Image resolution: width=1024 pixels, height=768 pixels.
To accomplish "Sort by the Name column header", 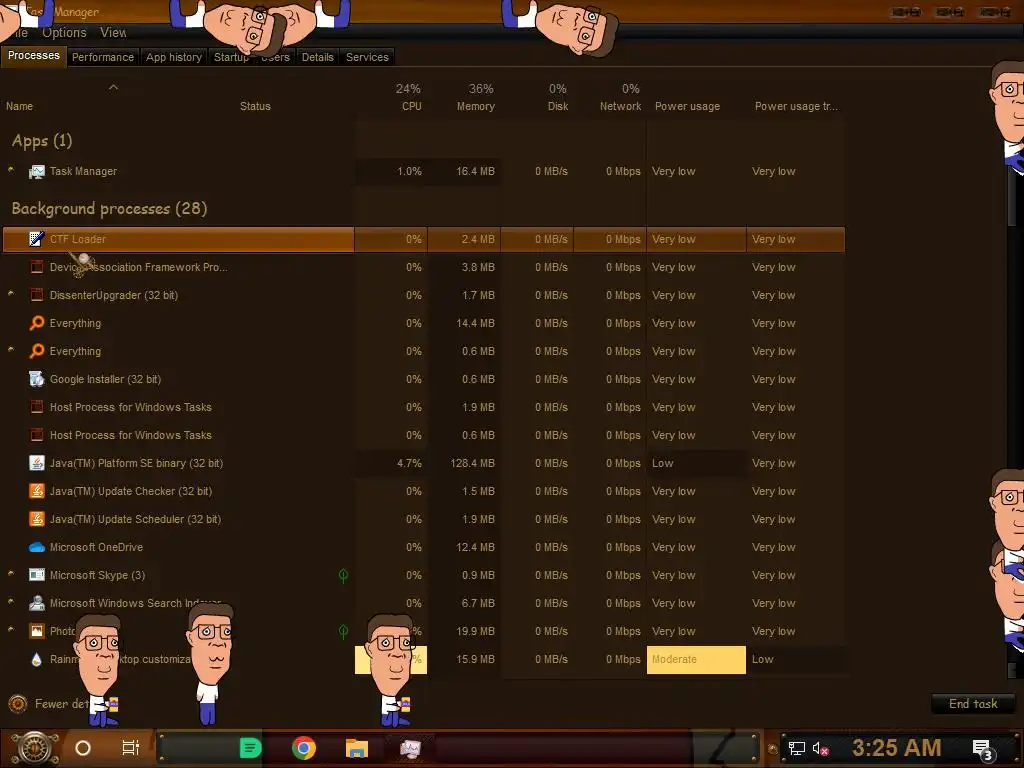I will [19, 106].
